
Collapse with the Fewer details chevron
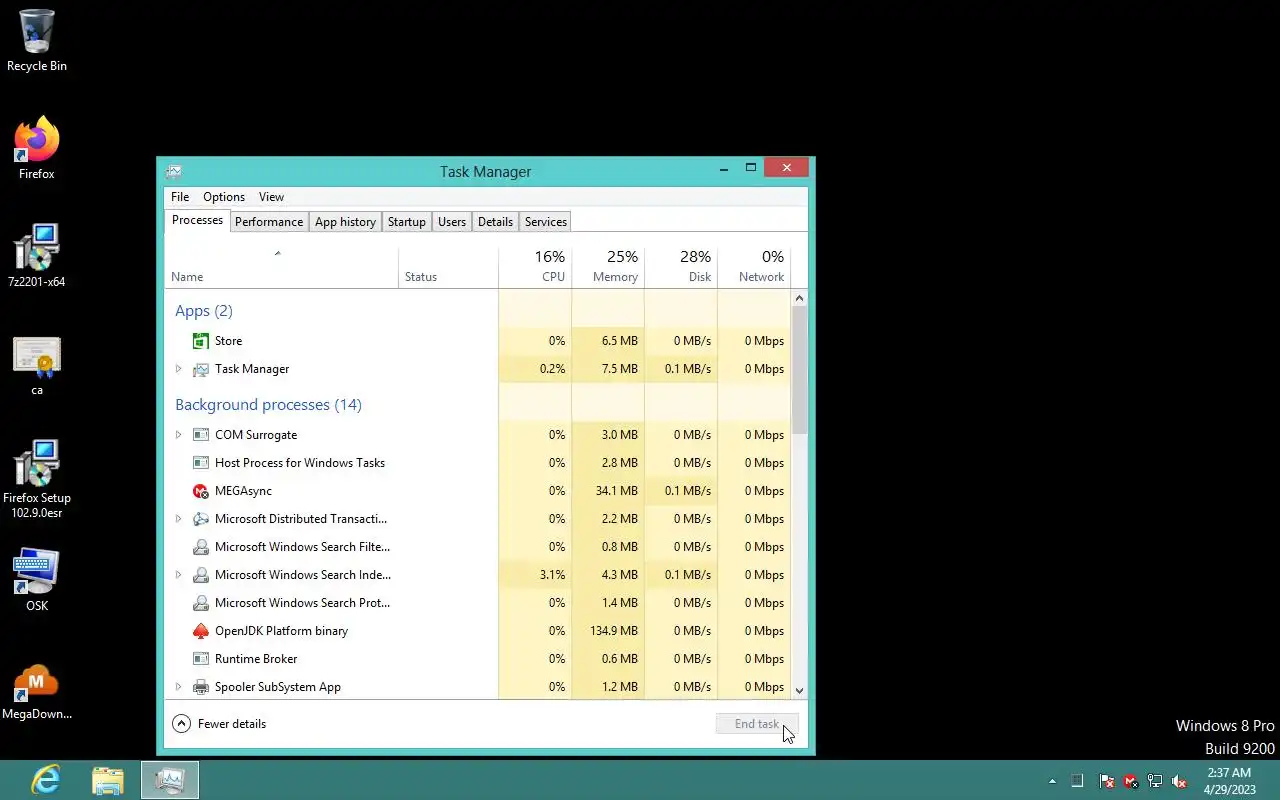(181, 724)
